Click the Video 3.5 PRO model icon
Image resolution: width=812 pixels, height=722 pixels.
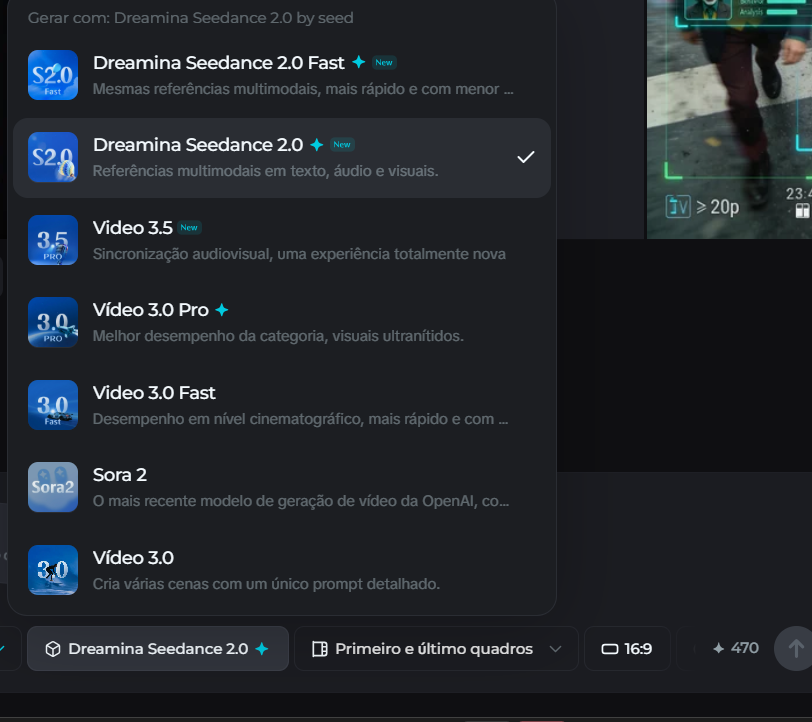pos(53,240)
